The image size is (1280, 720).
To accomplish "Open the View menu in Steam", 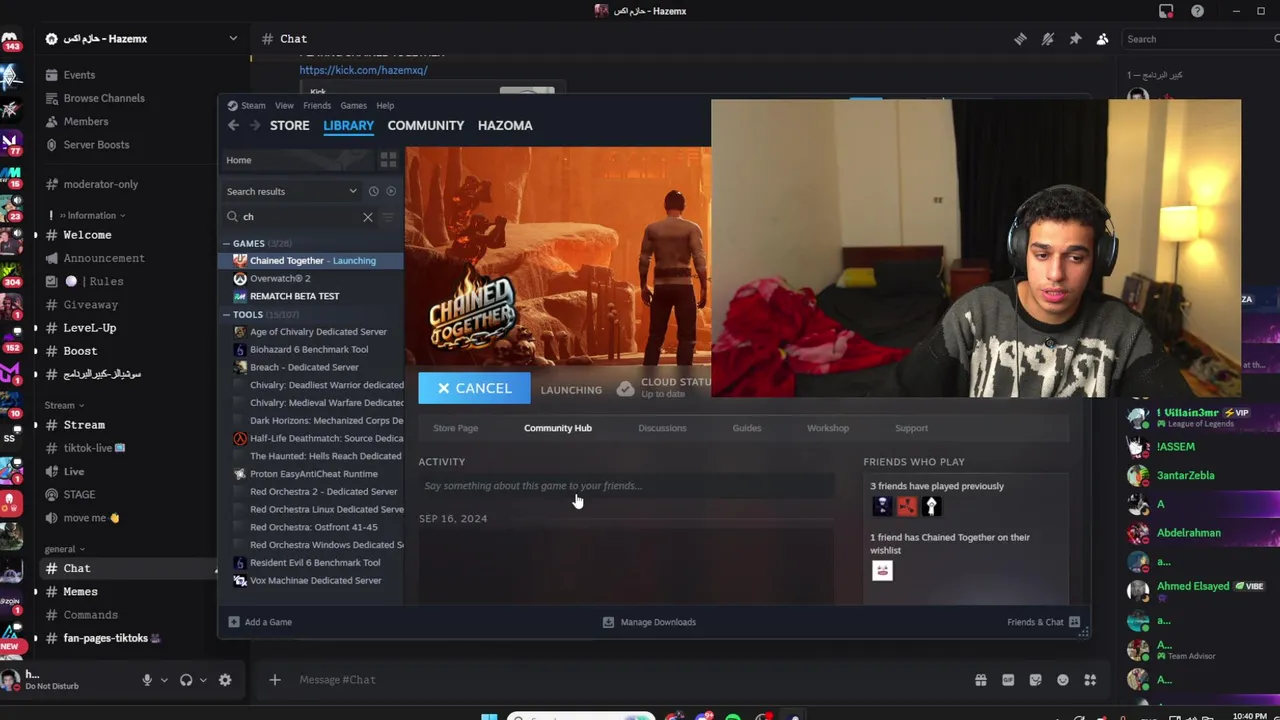I will pyautogui.click(x=284, y=105).
